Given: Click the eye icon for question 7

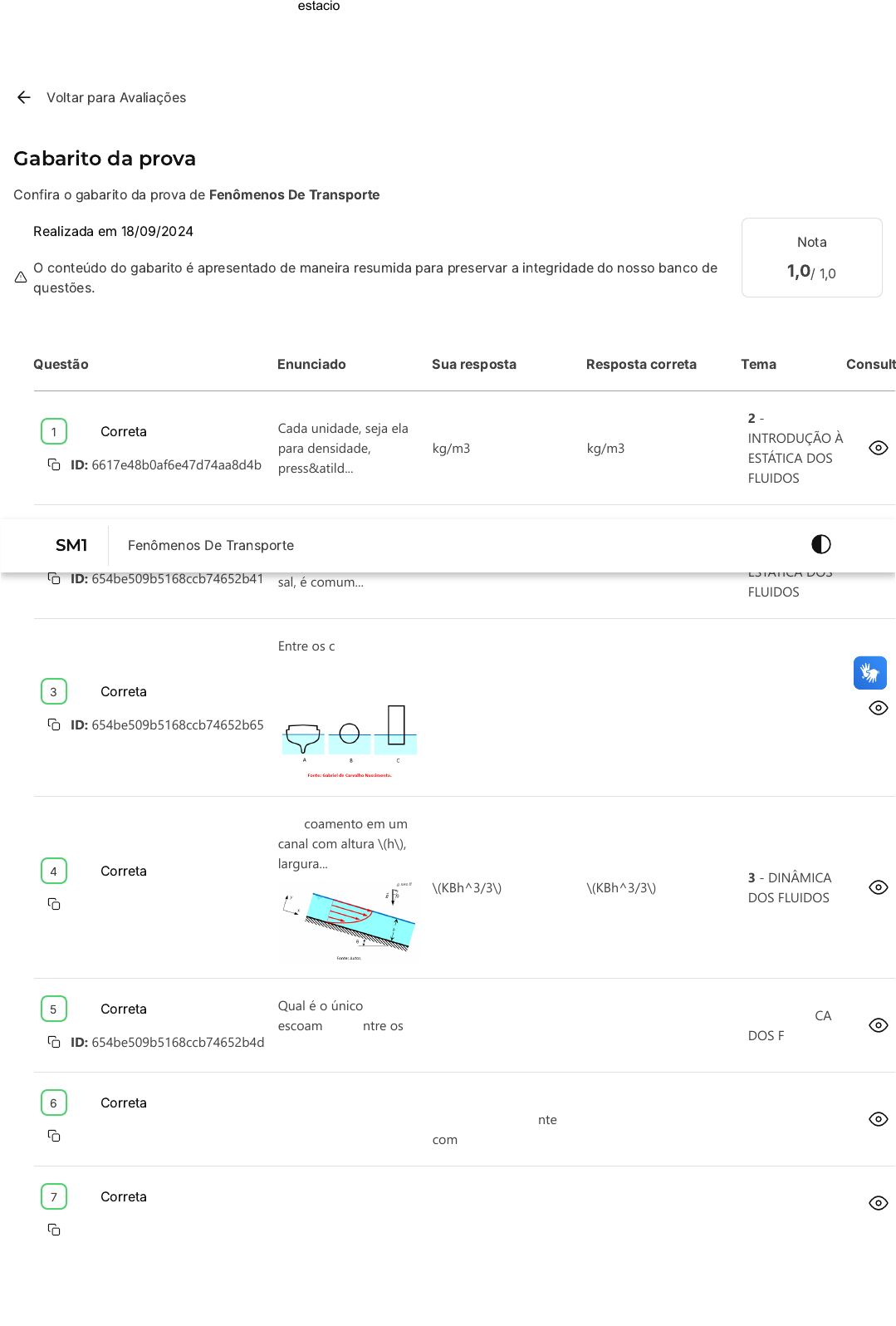Looking at the screenshot, I should [x=878, y=1203].
